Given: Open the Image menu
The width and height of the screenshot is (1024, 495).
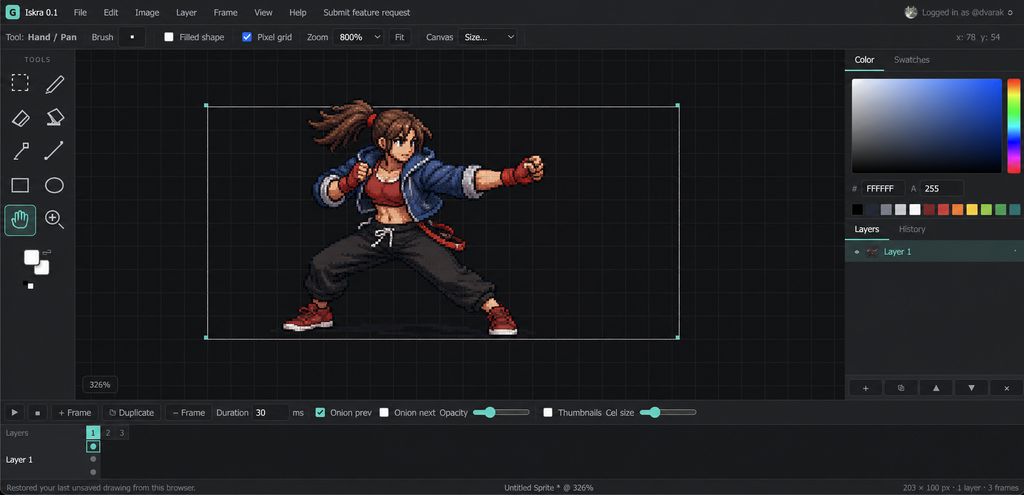Looking at the screenshot, I should (147, 12).
